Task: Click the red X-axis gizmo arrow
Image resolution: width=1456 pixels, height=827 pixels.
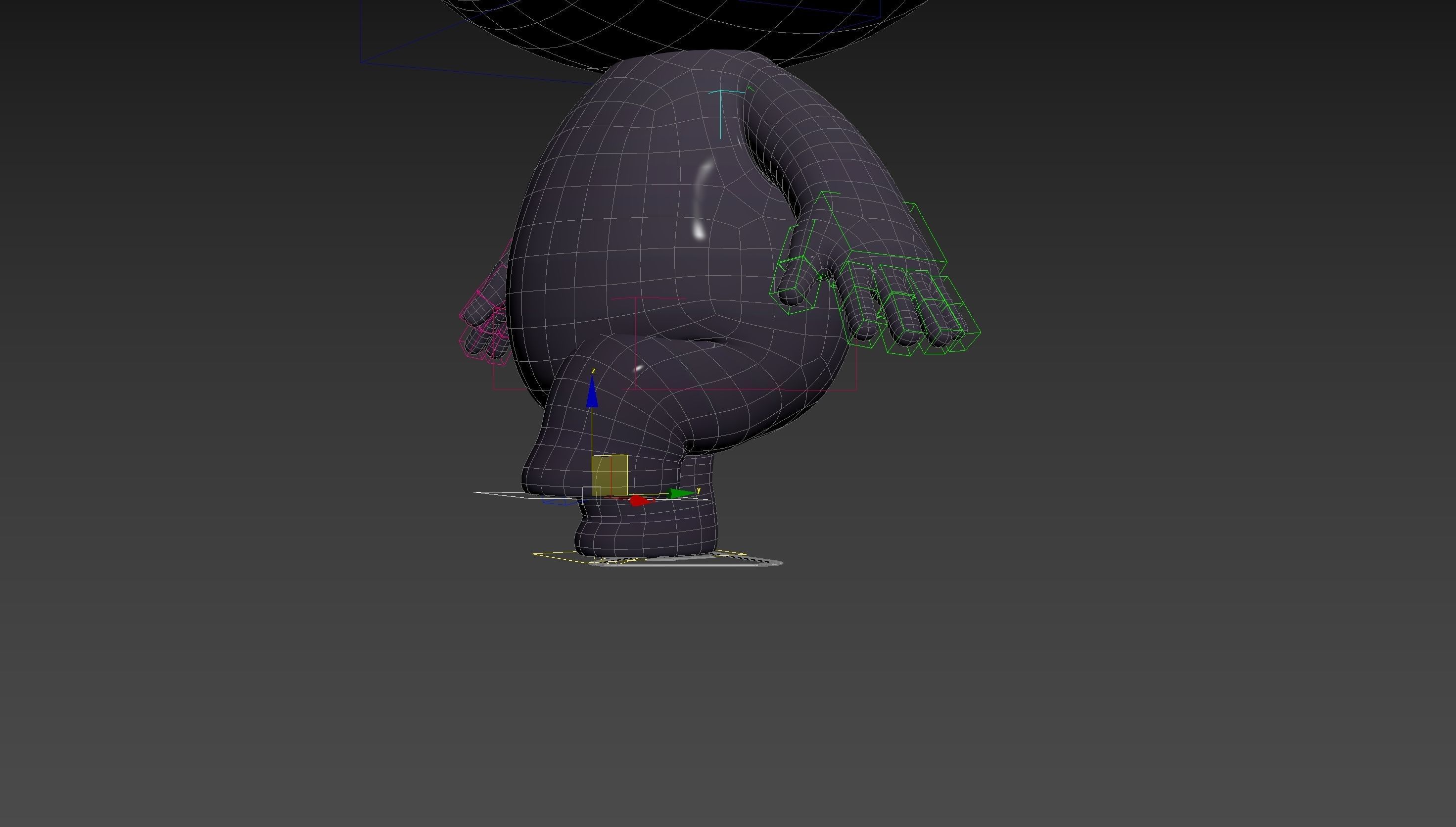Action: pos(639,501)
